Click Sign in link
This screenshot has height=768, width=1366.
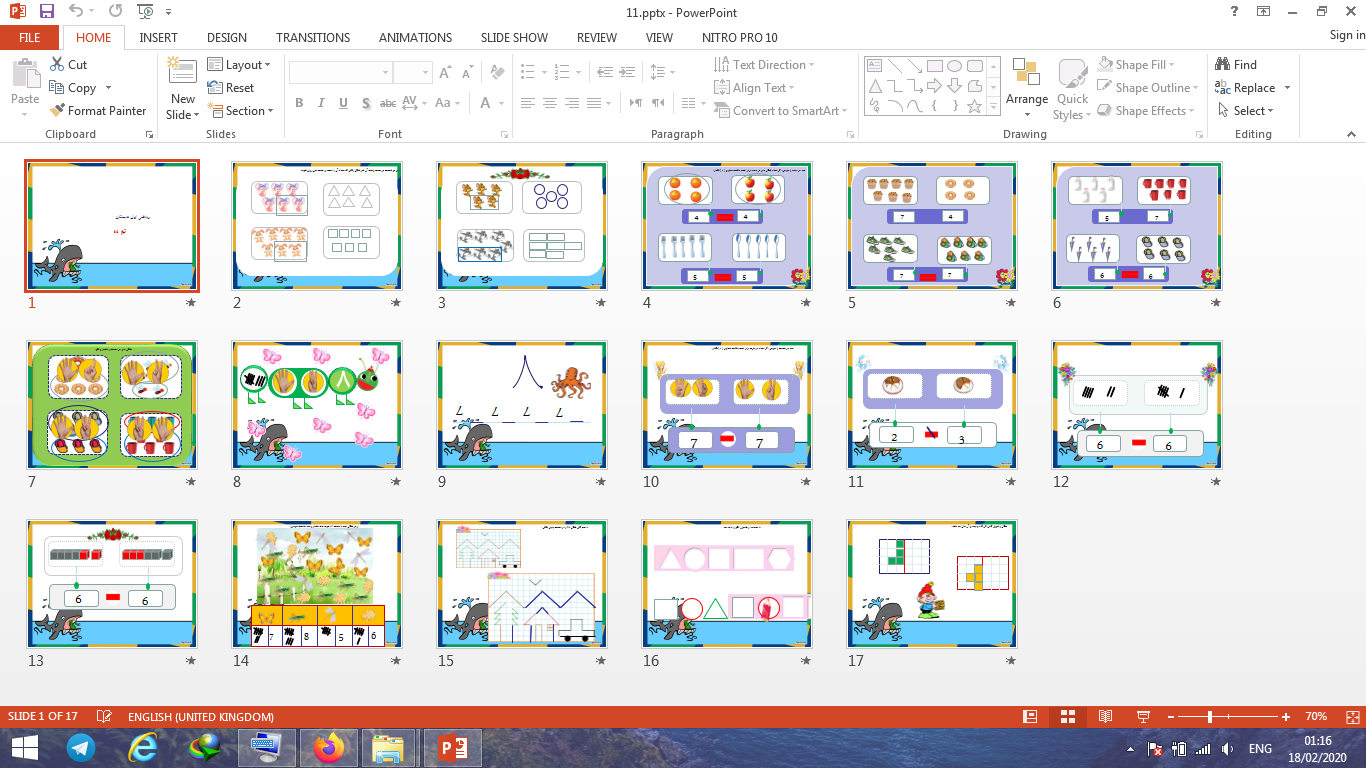tap(1346, 35)
